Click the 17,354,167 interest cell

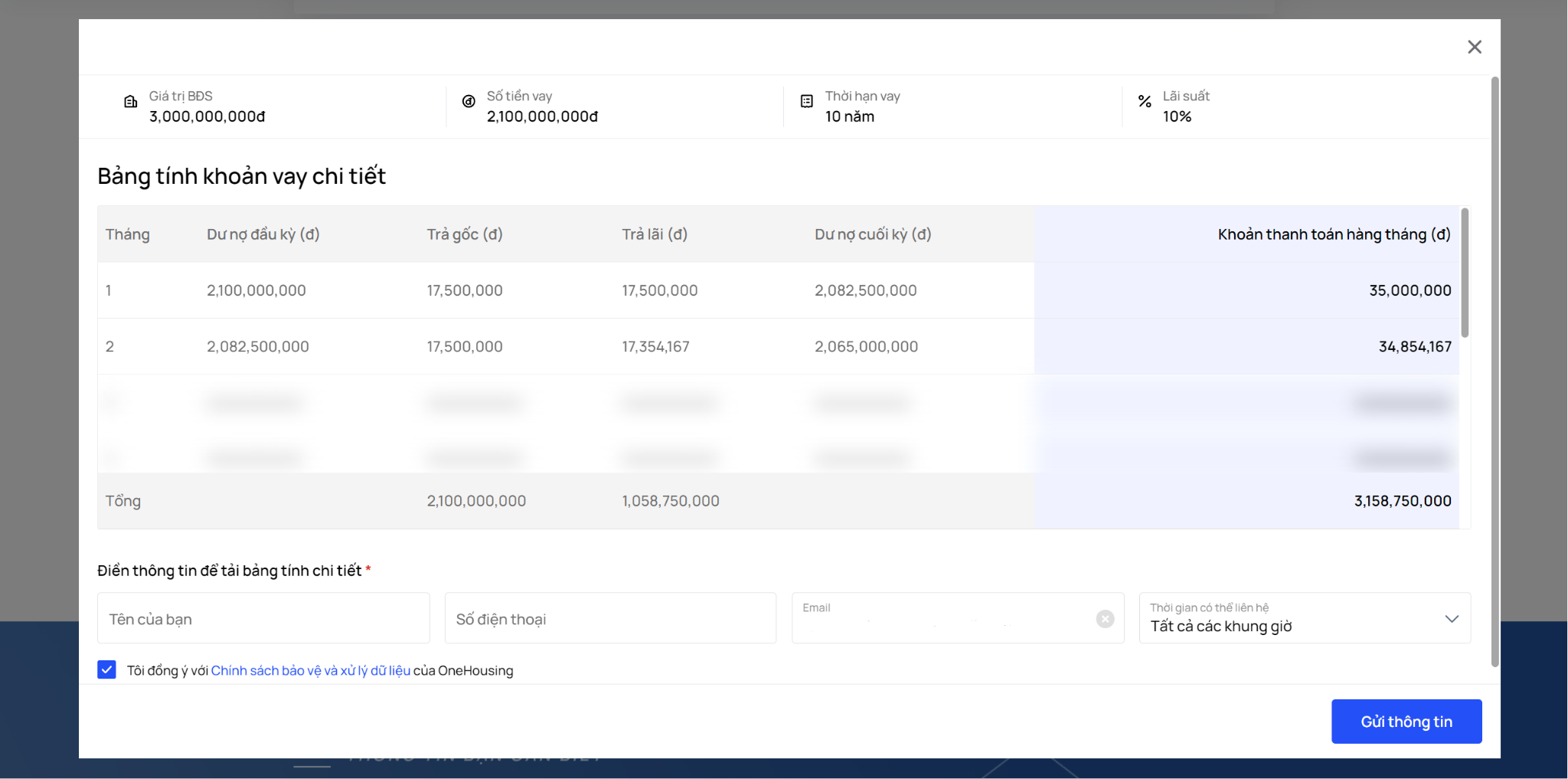click(x=655, y=347)
